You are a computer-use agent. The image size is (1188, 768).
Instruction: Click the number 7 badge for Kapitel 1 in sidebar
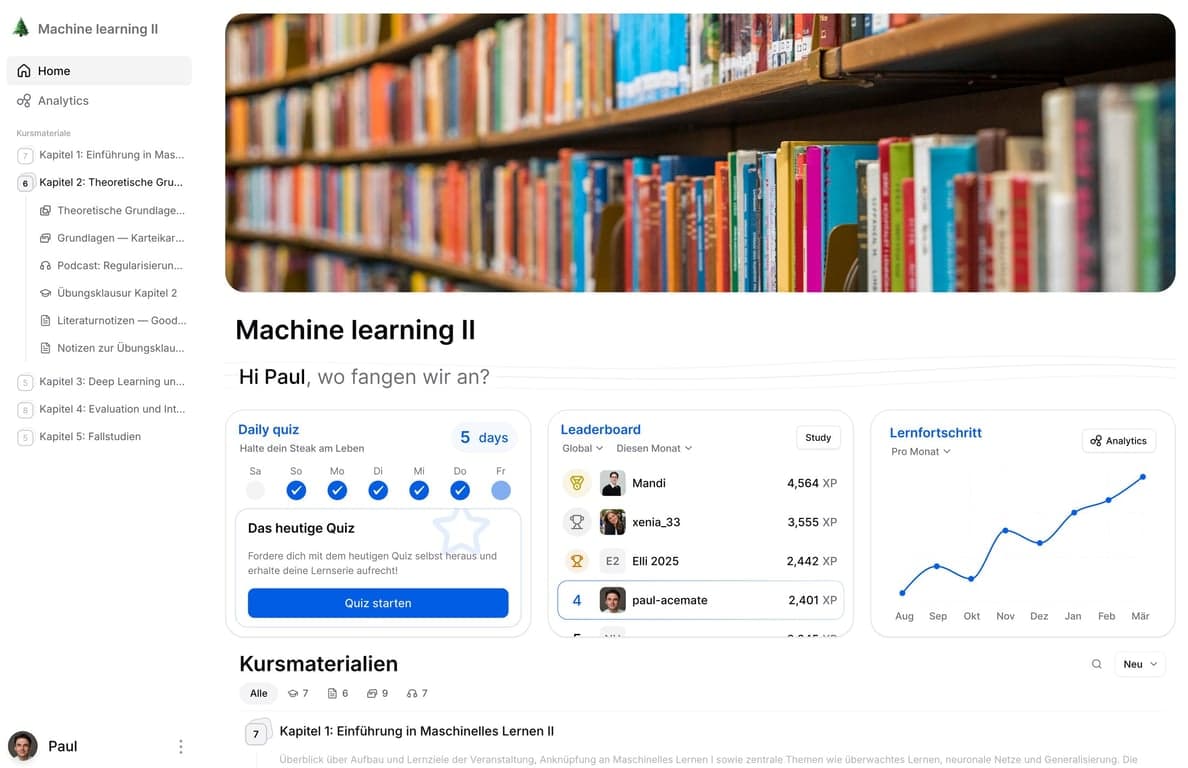(25, 156)
